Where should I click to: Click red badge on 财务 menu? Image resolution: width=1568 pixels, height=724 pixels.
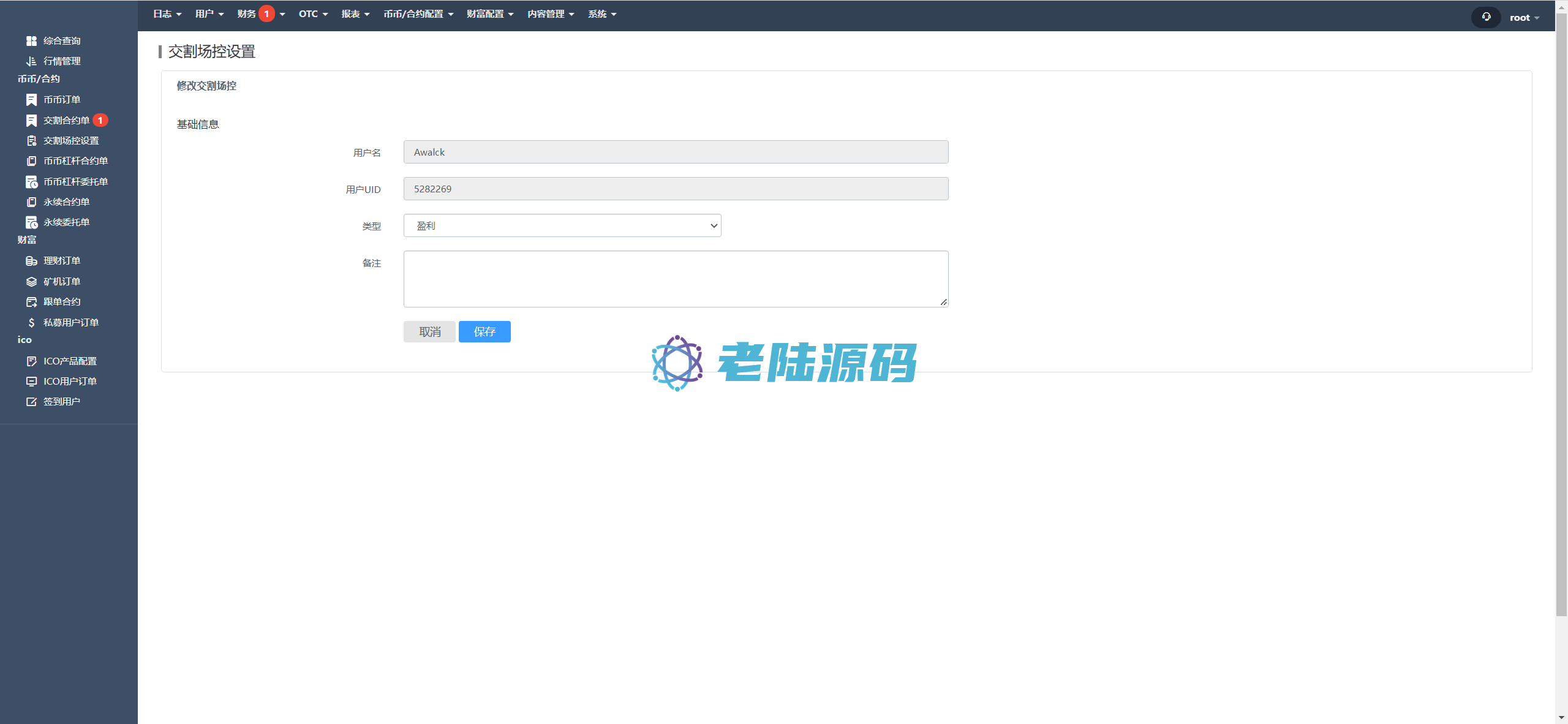(x=266, y=13)
